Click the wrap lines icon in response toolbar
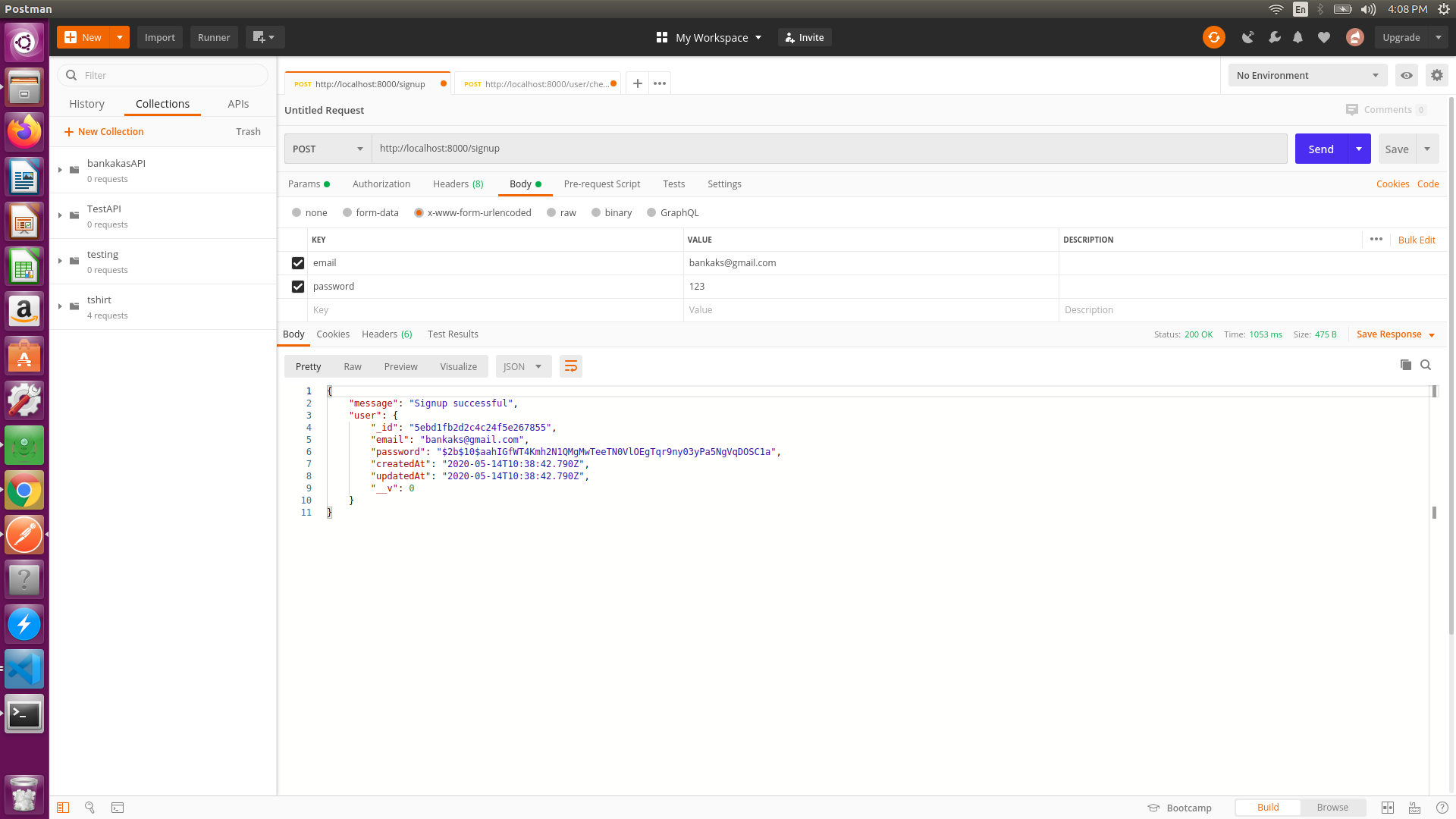The image size is (1456, 819). pyautogui.click(x=570, y=367)
